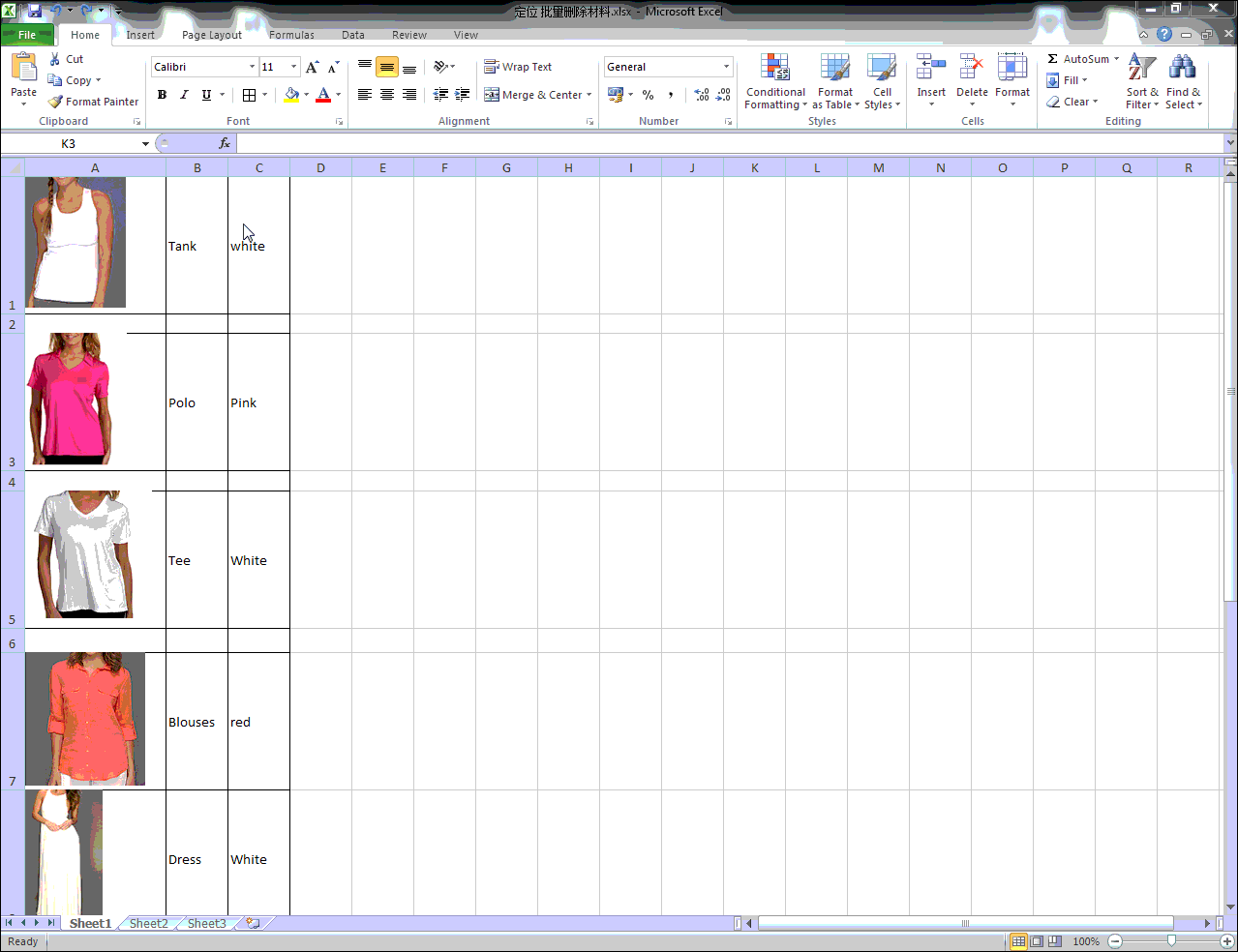Viewport: 1238px width, 952px height.
Task: Increase indent in Alignment group
Action: click(x=463, y=95)
